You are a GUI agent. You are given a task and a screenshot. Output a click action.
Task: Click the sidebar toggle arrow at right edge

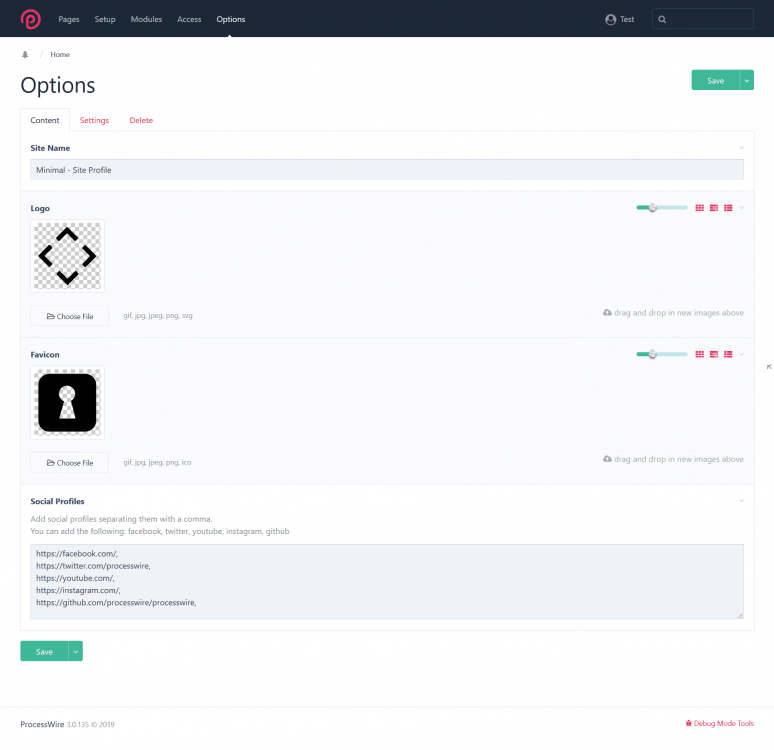768,367
